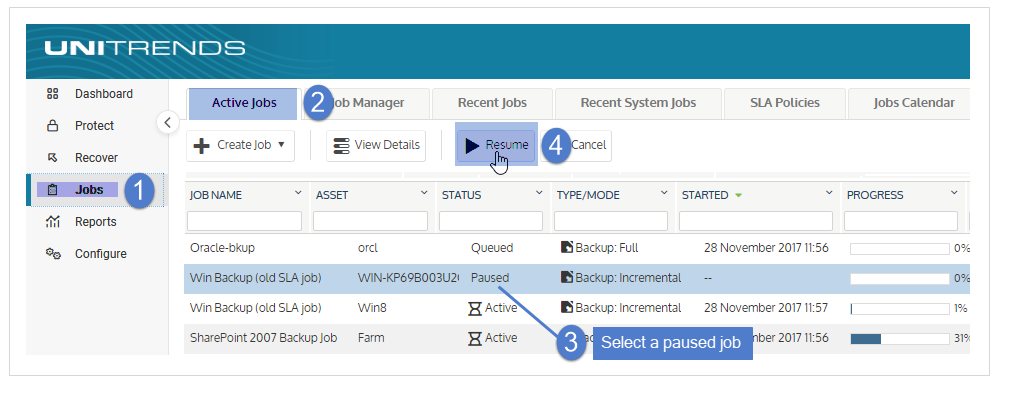Open the Recent System Jobs tab
The width and height of the screenshot is (1021, 402).
pos(638,103)
